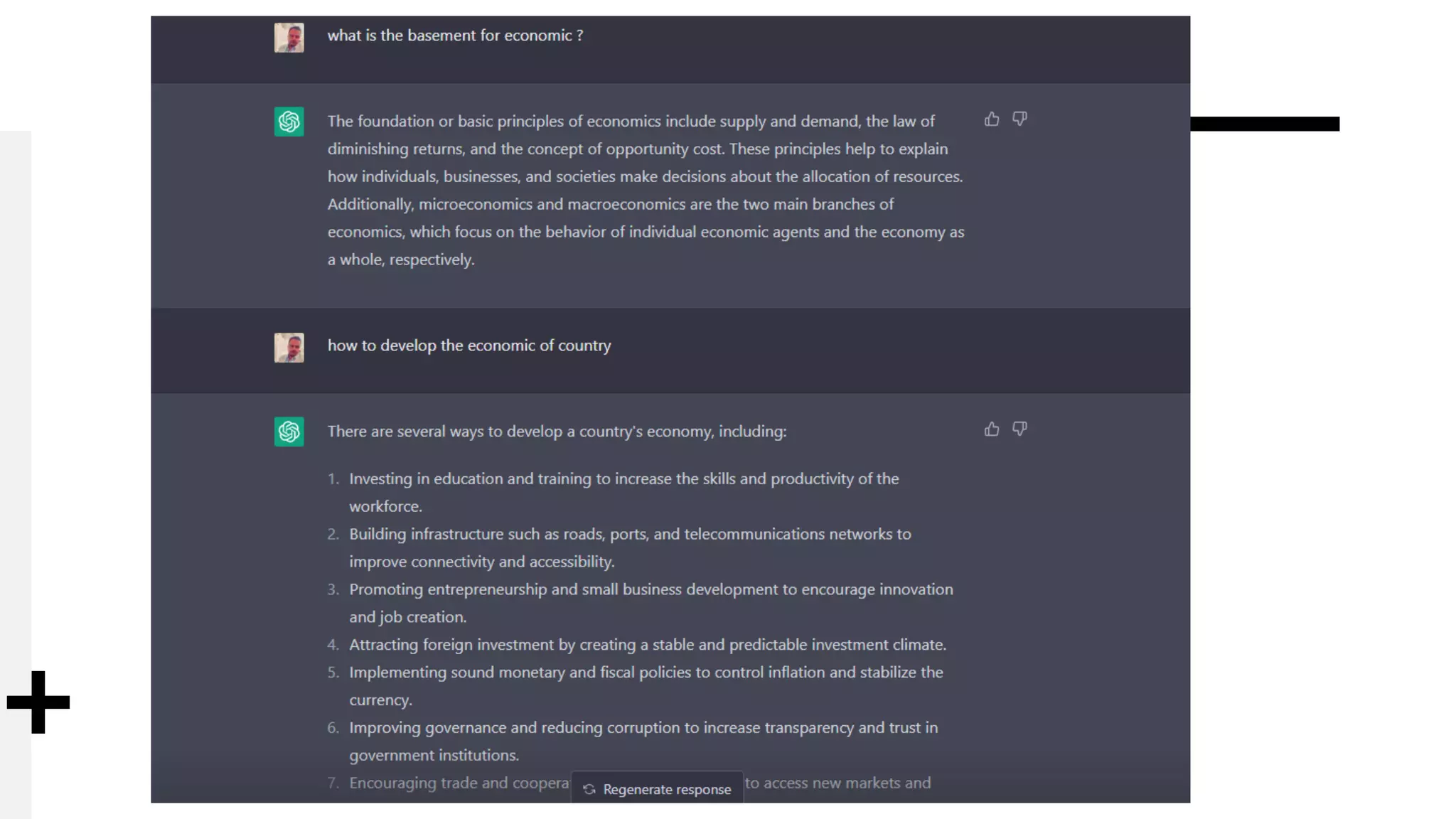
Task: Click list item 1 about investing in education
Action: point(623,492)
